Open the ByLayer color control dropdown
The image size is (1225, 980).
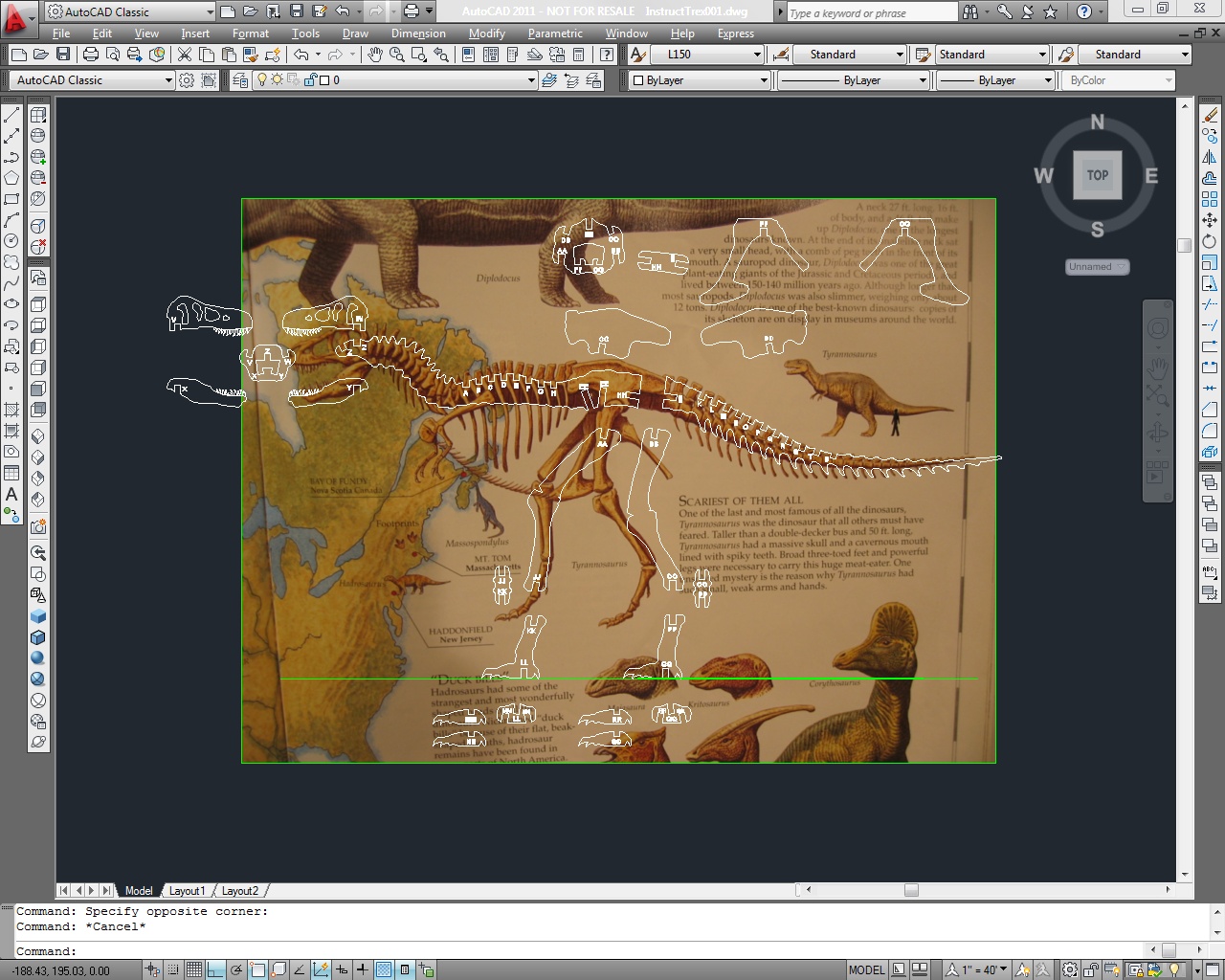(701, 80)
